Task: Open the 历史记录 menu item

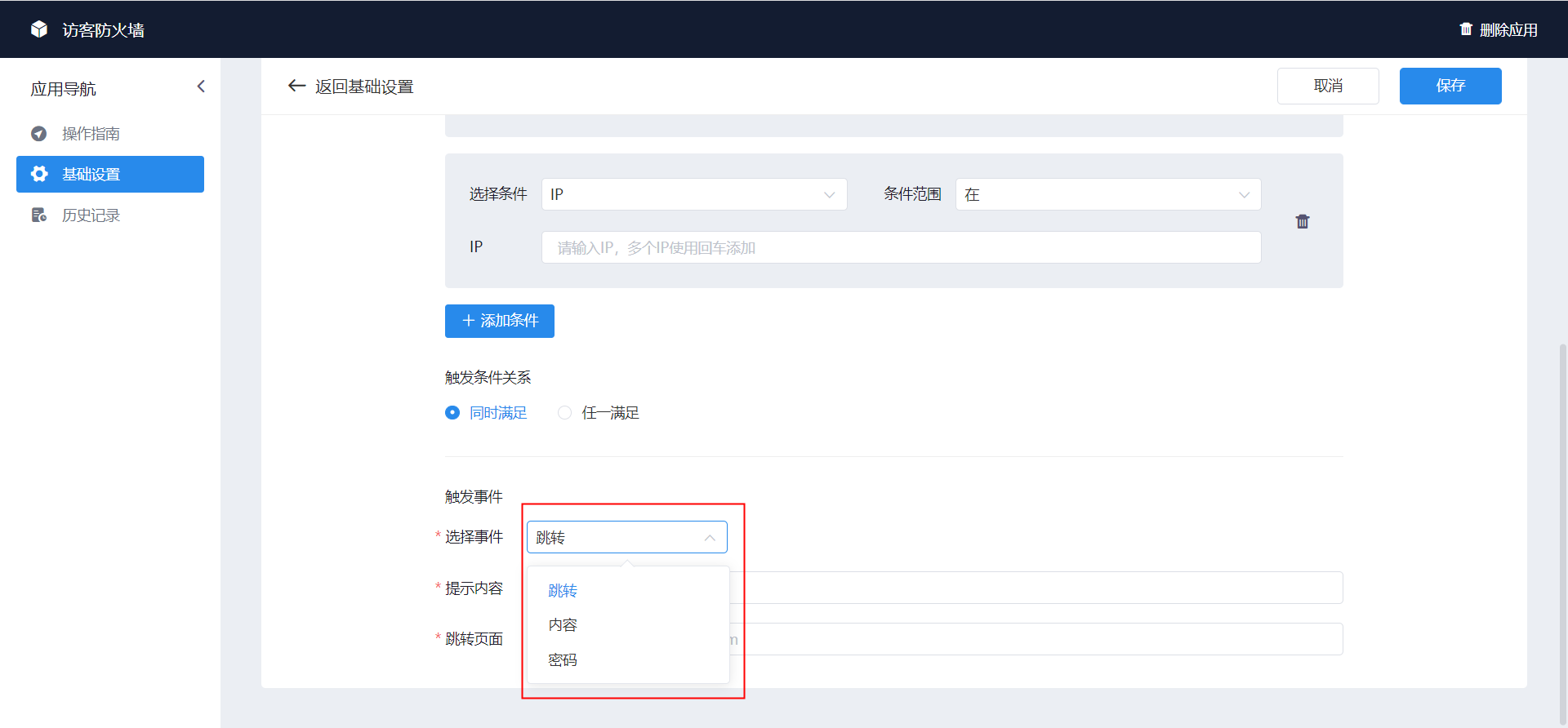Action: tap(110, 215)
